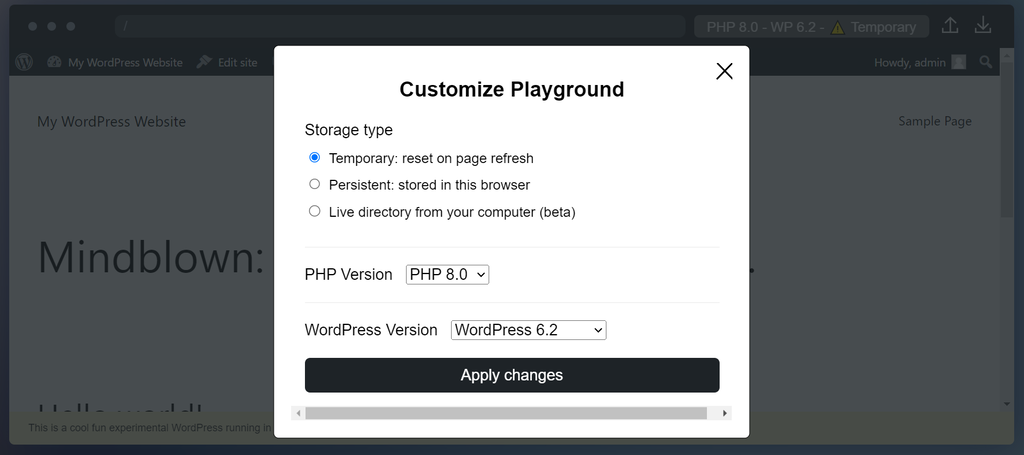Open the PHP Version dropdown

447,274
